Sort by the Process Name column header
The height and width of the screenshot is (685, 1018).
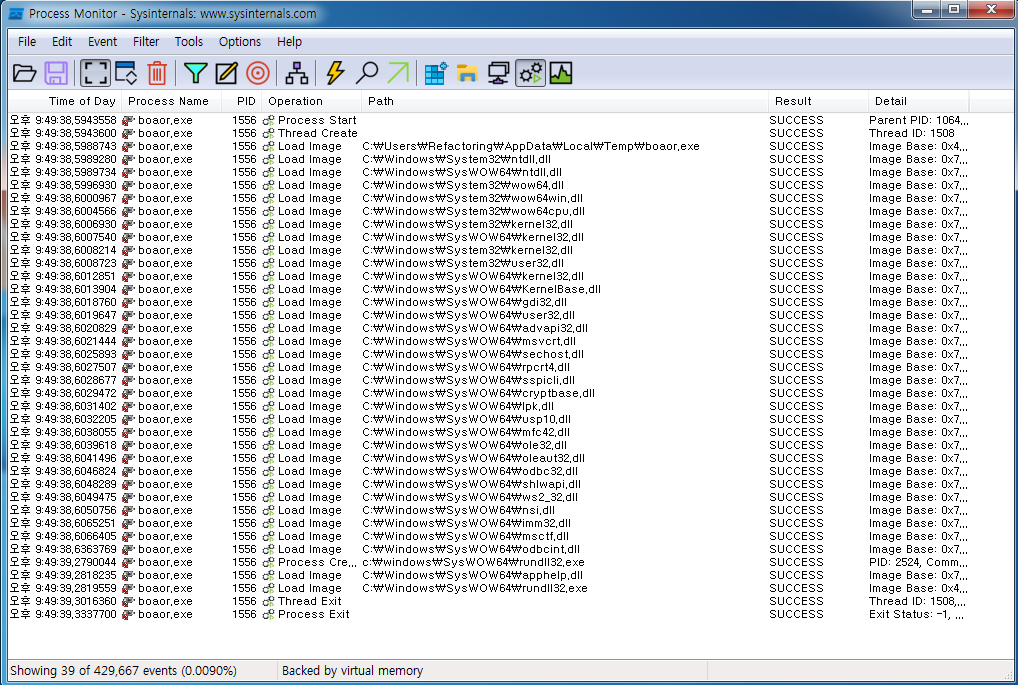171,101
